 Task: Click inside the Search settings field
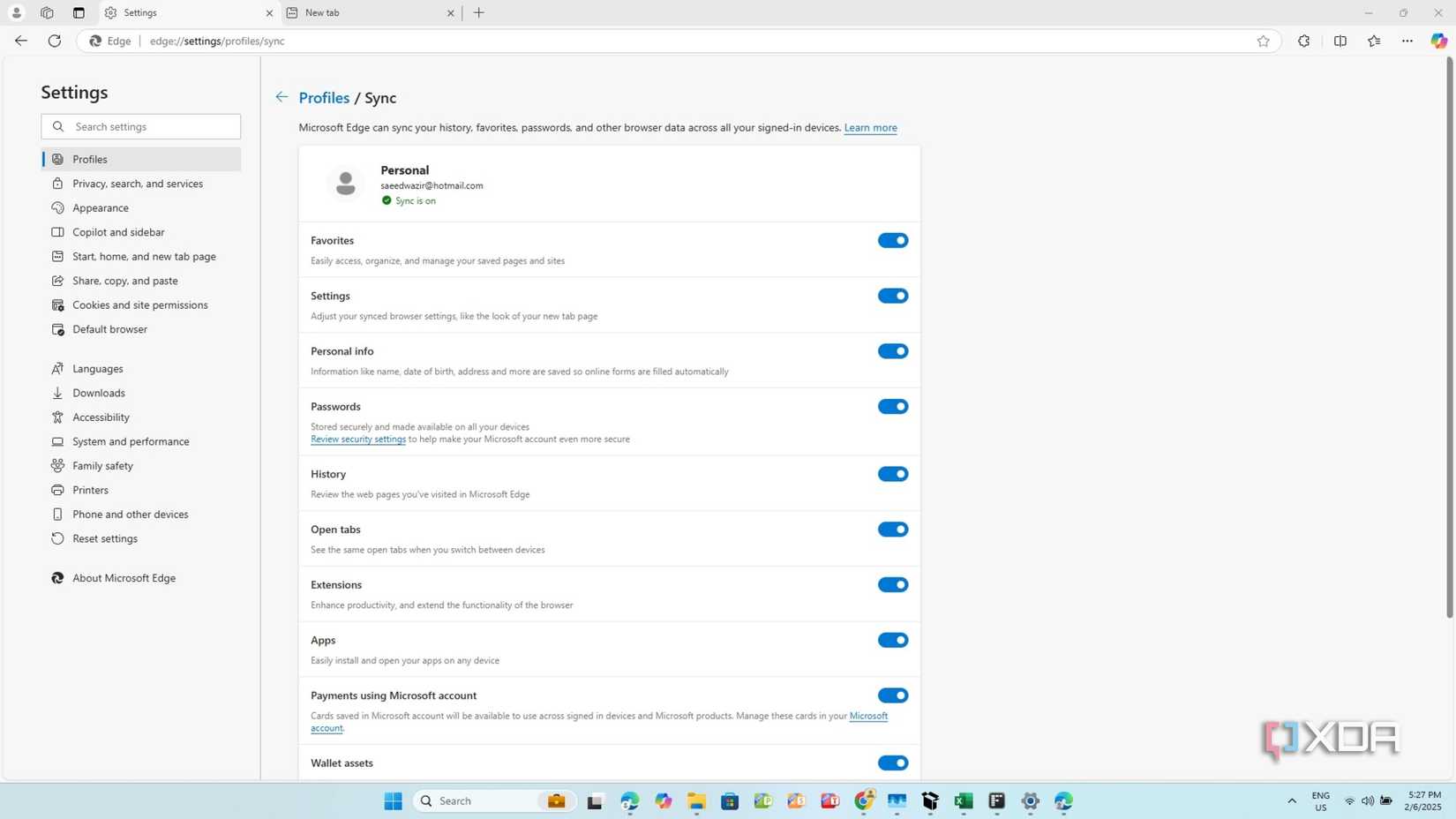(139, 126)
